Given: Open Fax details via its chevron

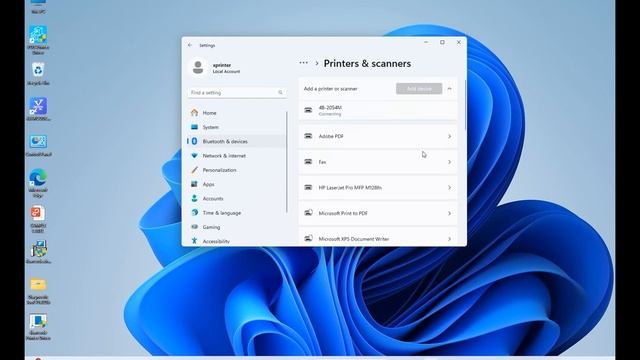Looking at the screenshot, I should [449, 162].
